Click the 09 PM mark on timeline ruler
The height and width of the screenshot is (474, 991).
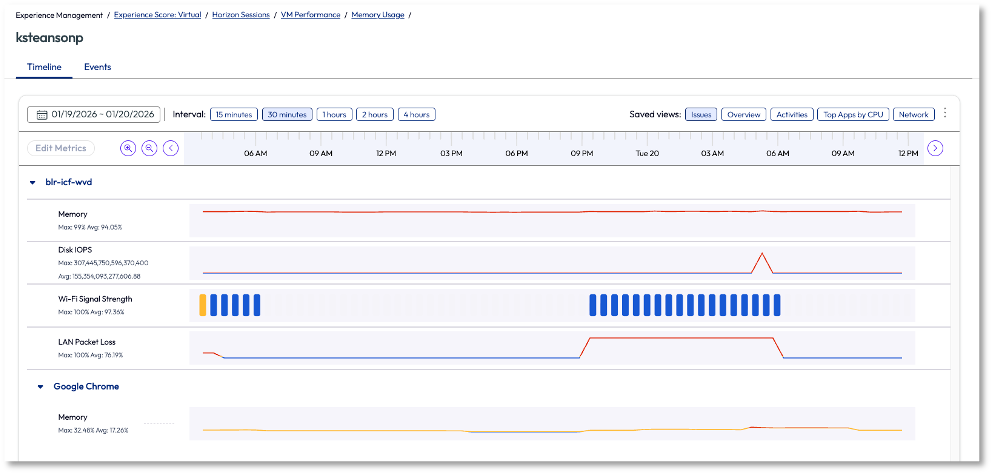click(582, 154)
